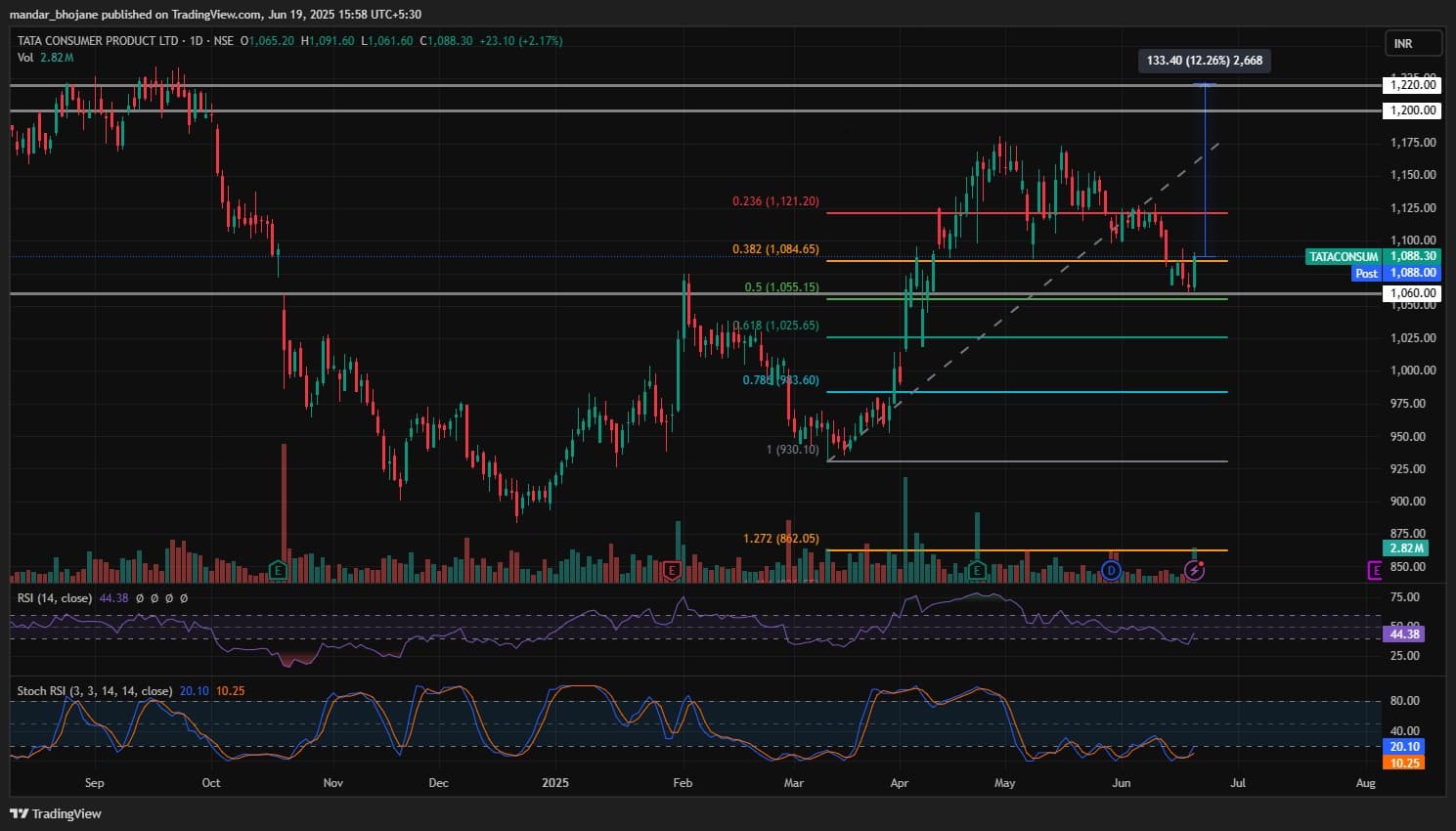The width and height of the screenshot is (1456, 831).
Task: Click the 133.40 (12.26%) measurement tooltip
Action: (1205, 61)
